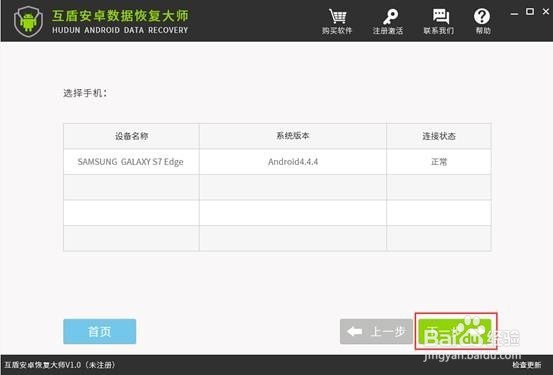Click 检查更新 in the status bar
Viewport: 553px width, 375px height.
click(x=527, y=365)
